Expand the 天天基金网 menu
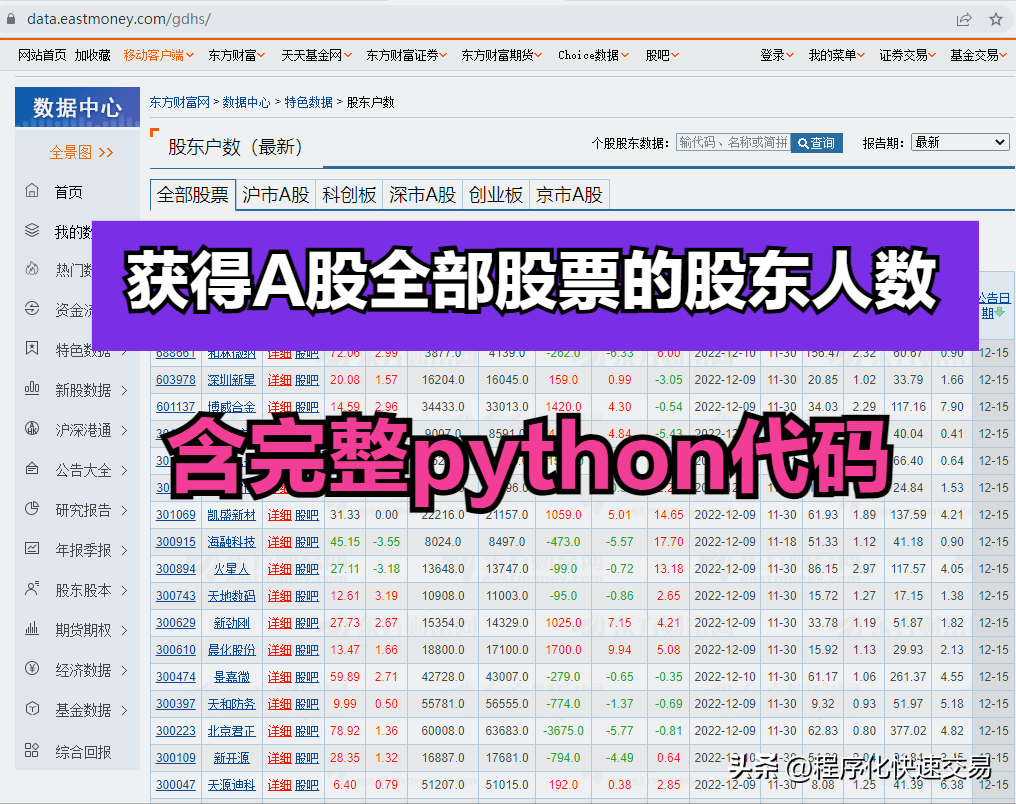The image size is (1016, 804). pyautogui.click(x=316, y=56)
